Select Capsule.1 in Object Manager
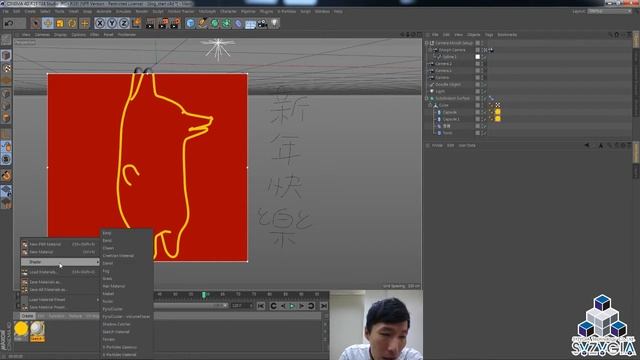 pos(451,119)
